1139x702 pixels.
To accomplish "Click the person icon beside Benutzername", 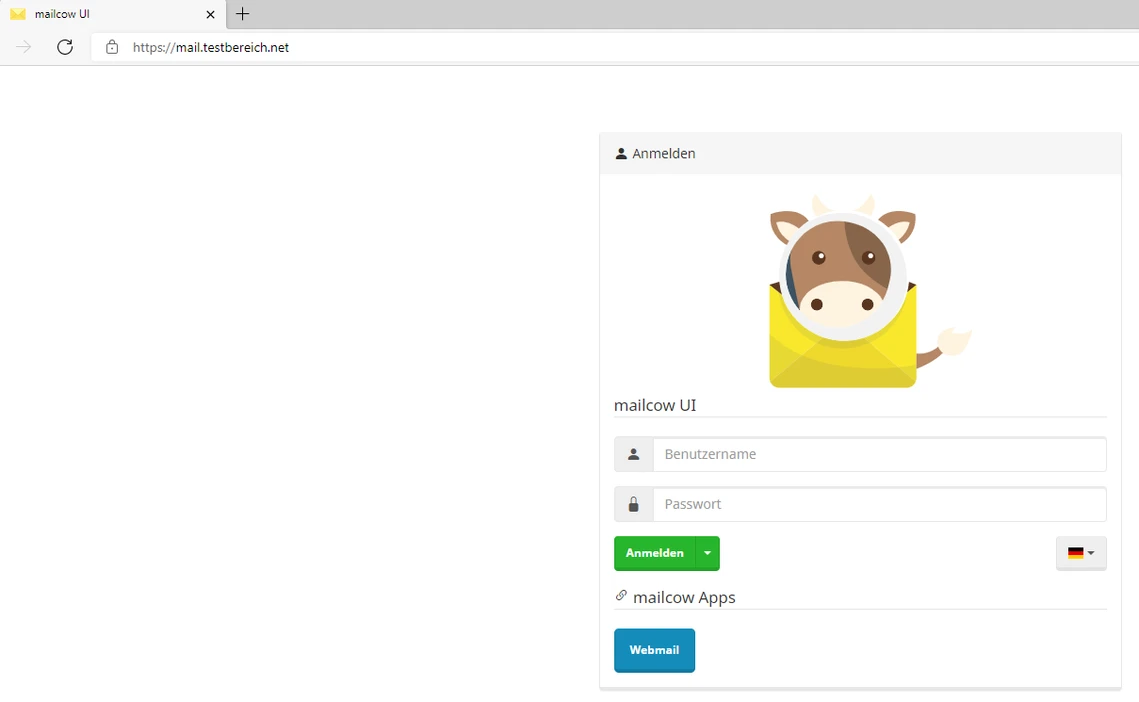I will point(633,454).
